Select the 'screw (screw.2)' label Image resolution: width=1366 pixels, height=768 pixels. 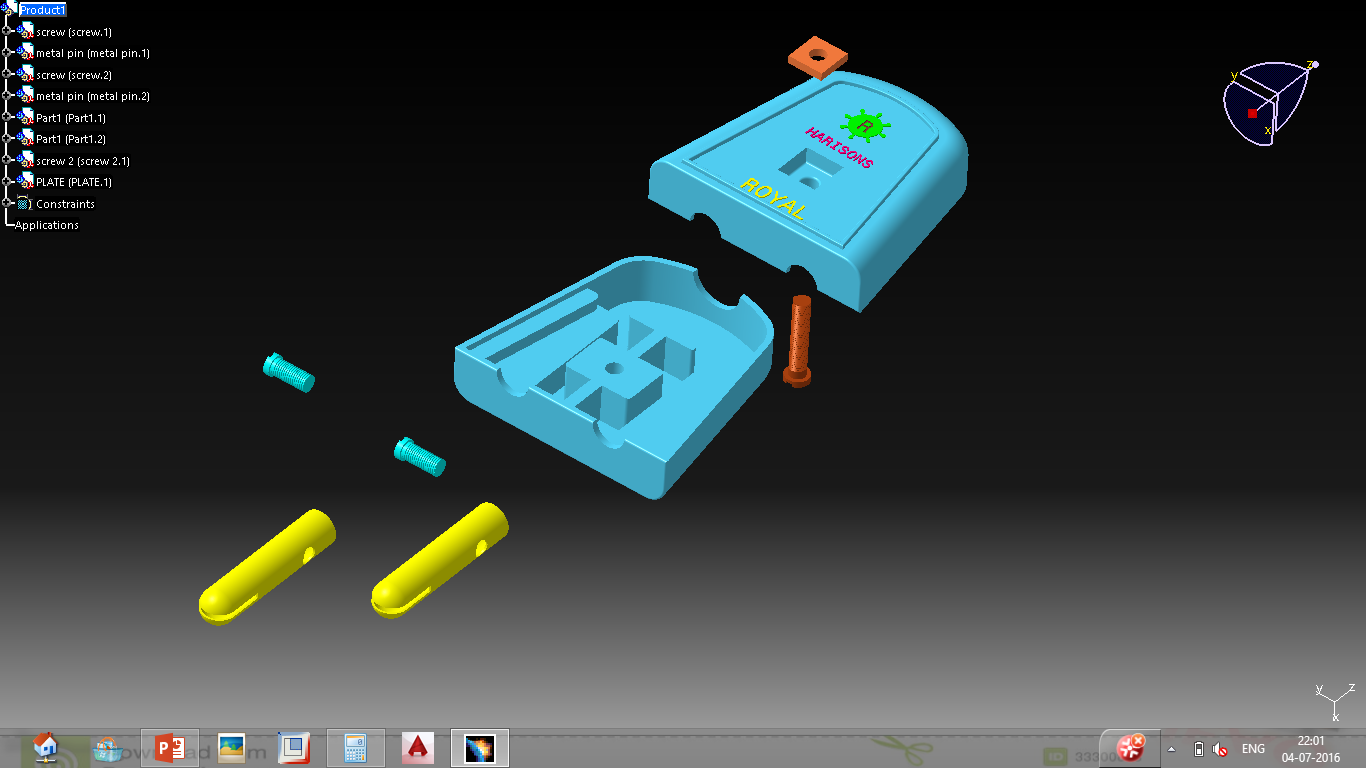74,75
